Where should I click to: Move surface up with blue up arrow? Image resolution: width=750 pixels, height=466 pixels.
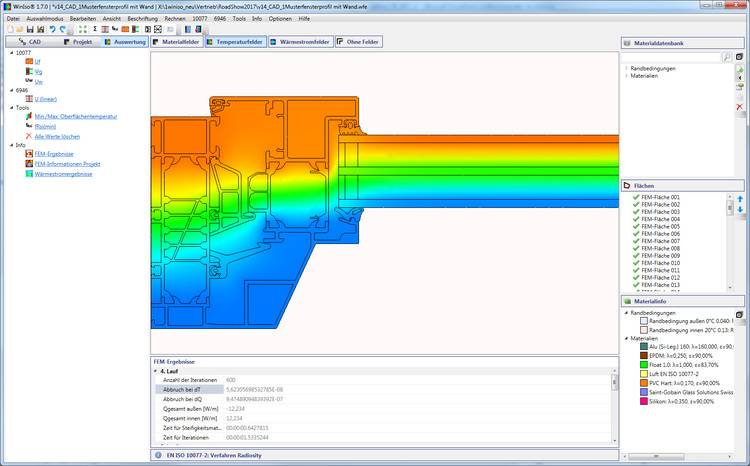pyautogui.click(x=740, y=199)
